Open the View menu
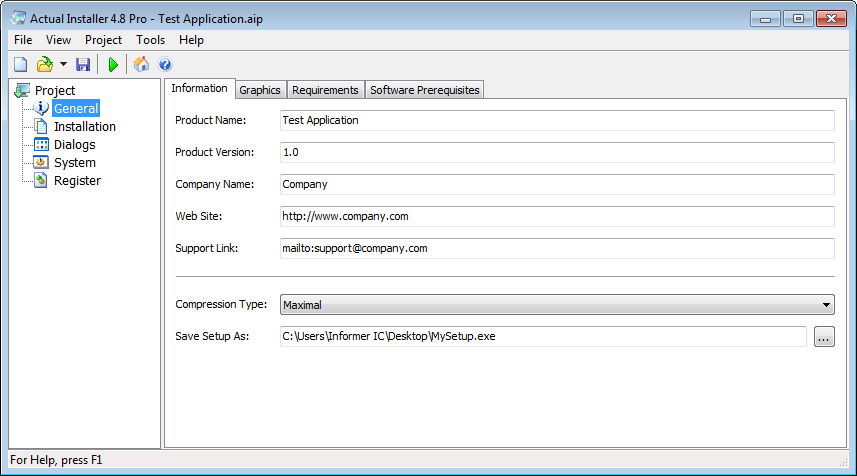This screenshot has height=476, width=857. pyautogui.click(x=58, y=40)
